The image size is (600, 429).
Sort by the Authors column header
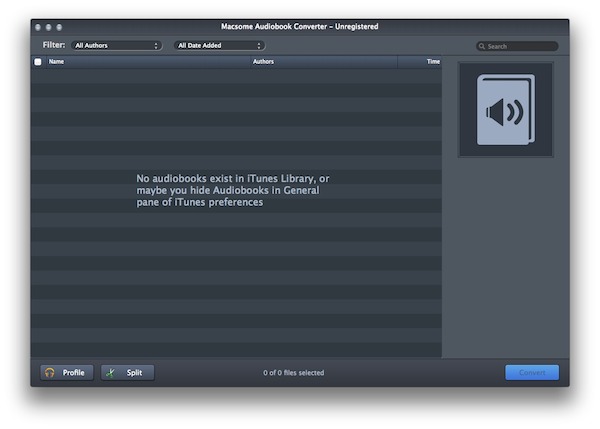pos(324,62)
